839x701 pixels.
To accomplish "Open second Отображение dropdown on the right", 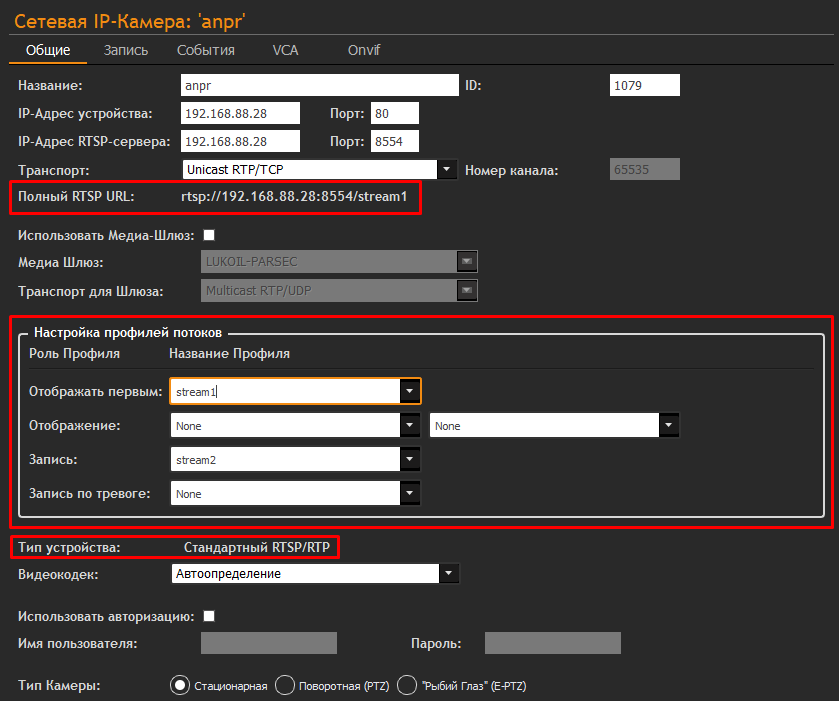I will click(670, 425).
